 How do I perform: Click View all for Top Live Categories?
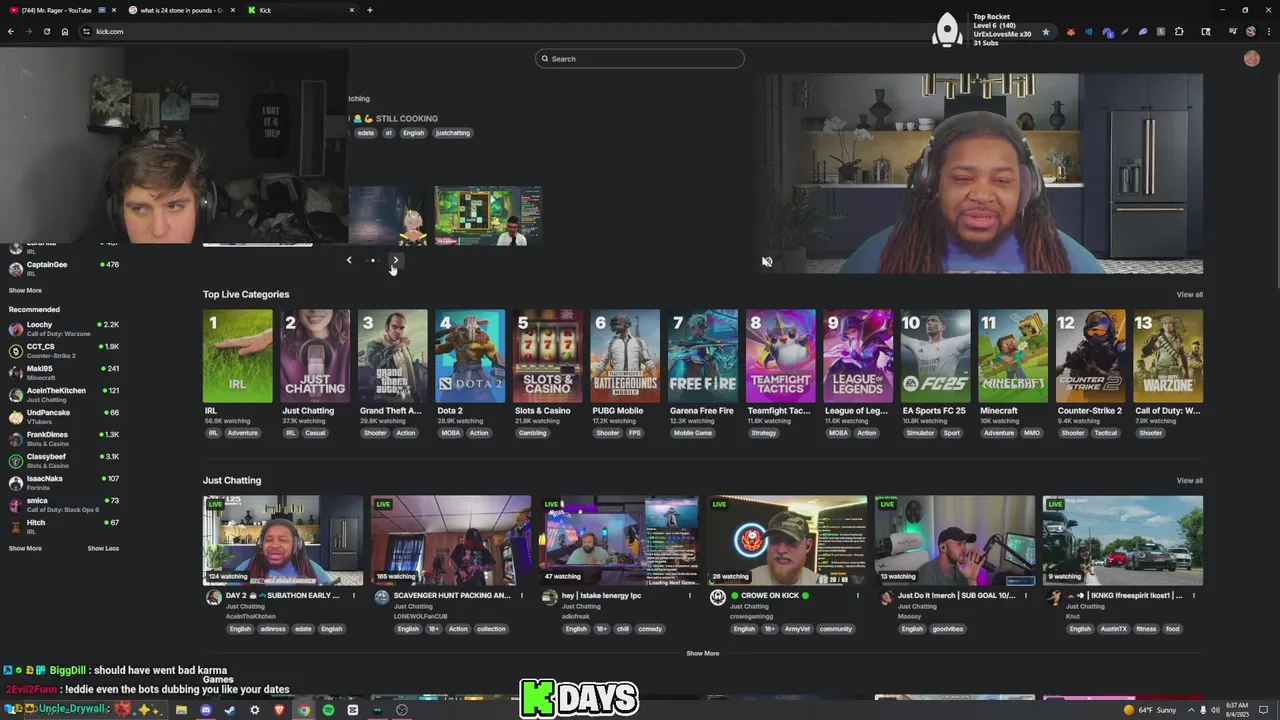1189,295
